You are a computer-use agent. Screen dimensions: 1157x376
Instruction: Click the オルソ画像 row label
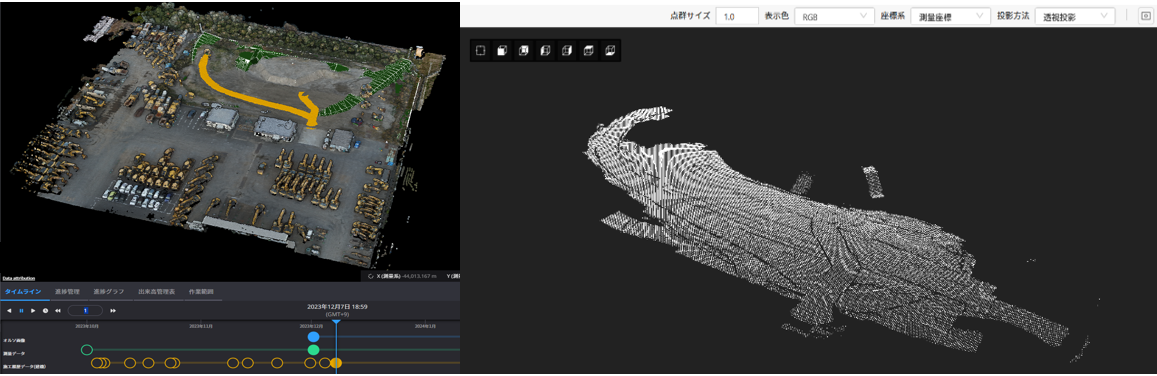coord(13,340)
